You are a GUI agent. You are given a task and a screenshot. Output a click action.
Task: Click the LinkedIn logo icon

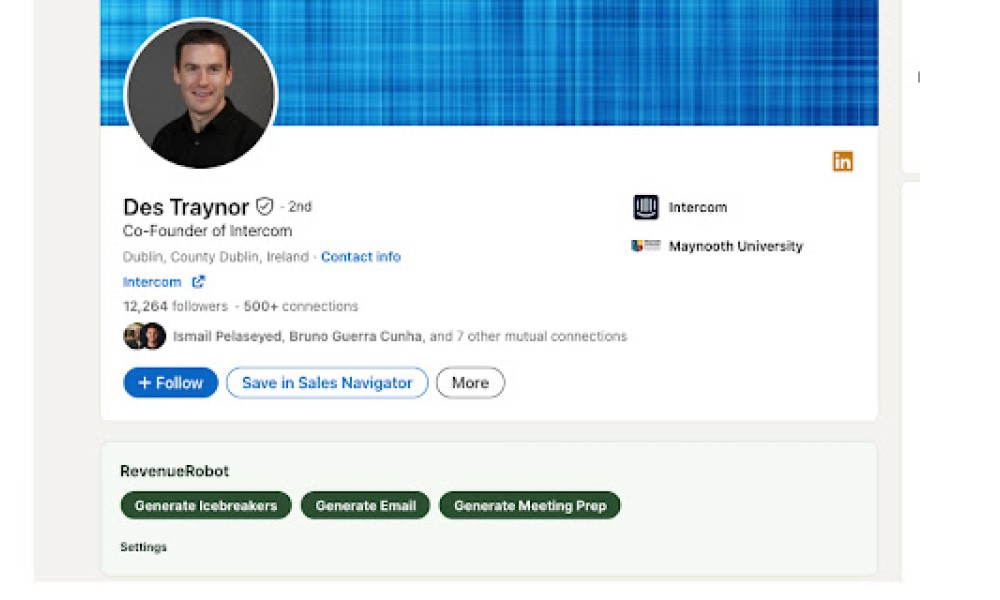click(842, 161)
